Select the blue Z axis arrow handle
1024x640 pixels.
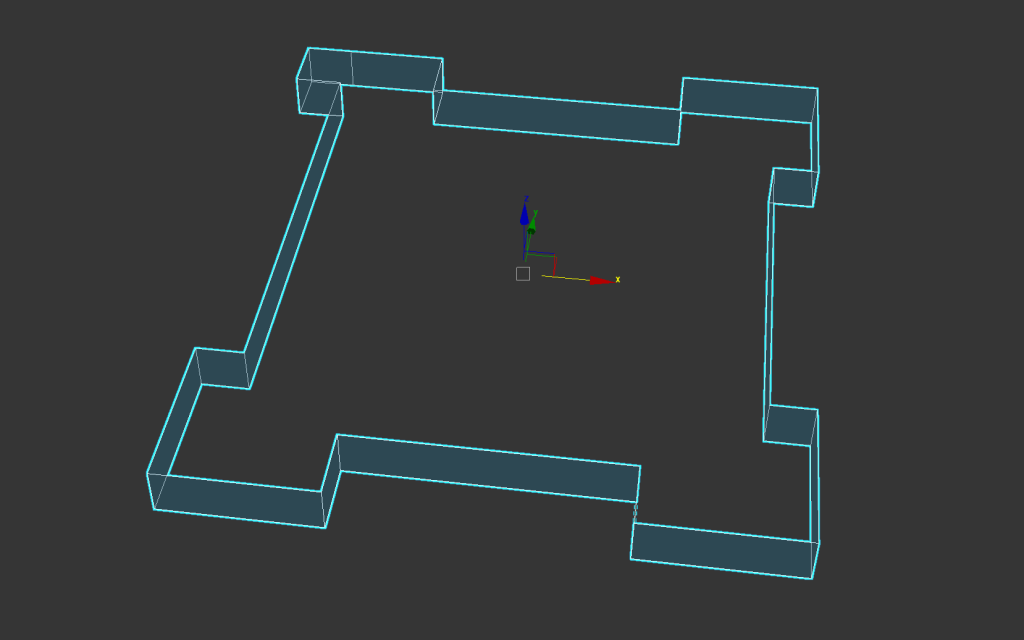[x=524, y=212]
